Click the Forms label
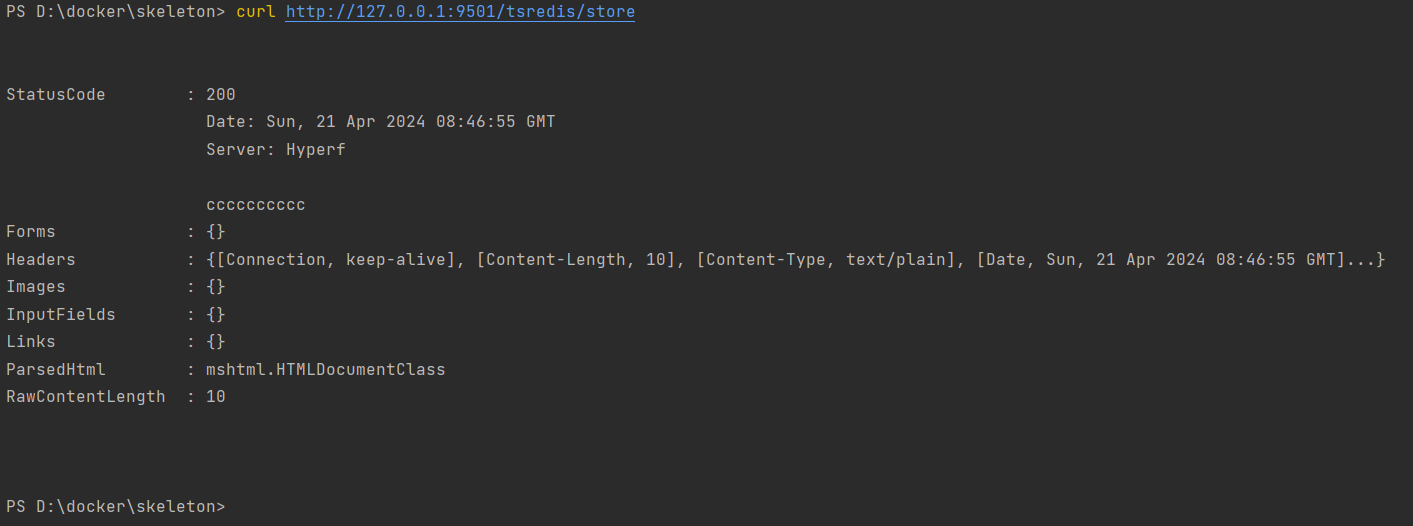Image resolution: width=1413 pixels, height=526 pixels. pyautogui.click(x=31, y=232)
